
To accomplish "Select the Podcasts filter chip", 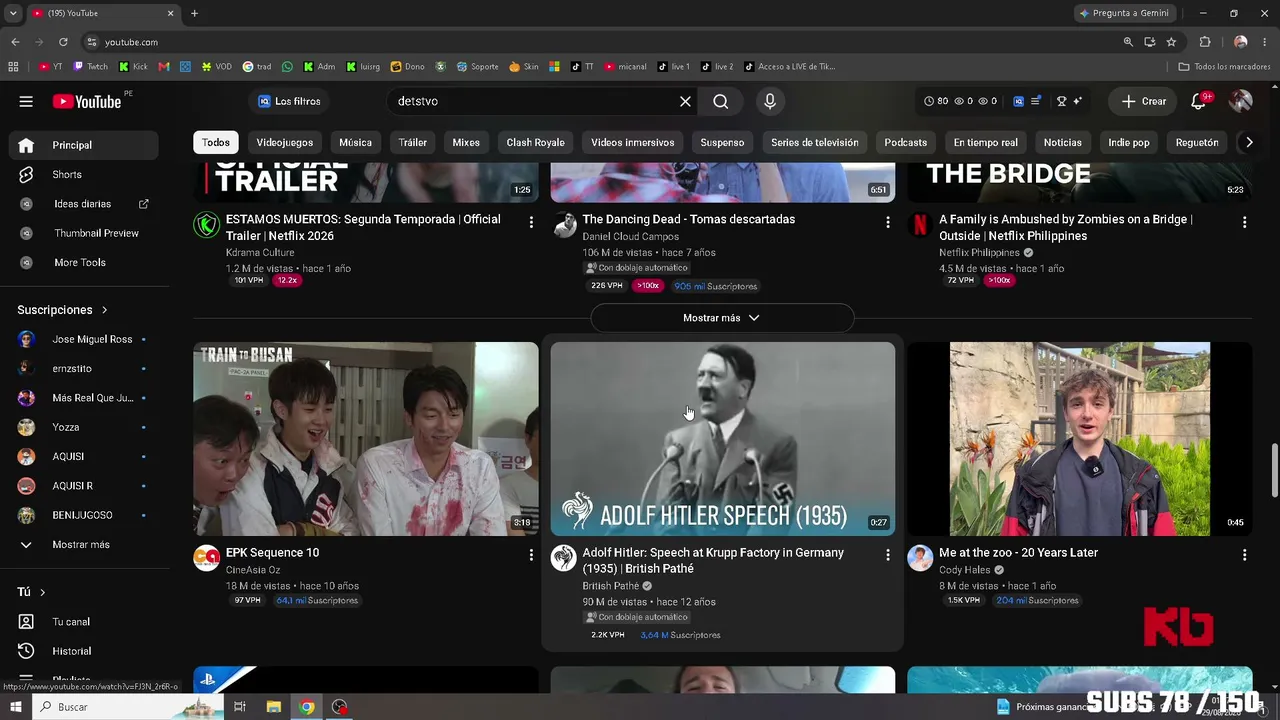I will point(905,142).
